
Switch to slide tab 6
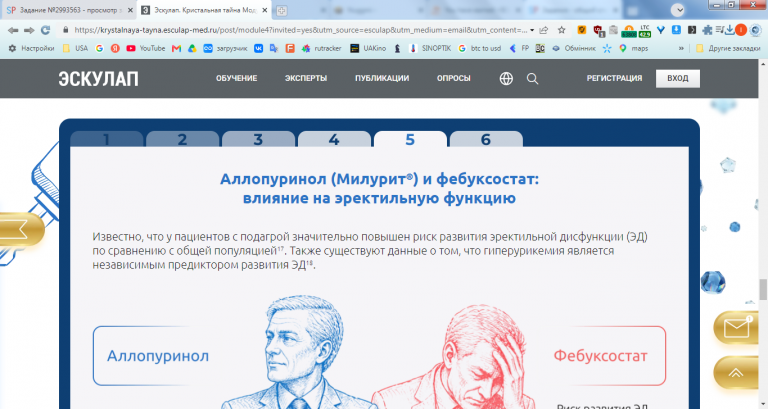(x=486, y=139)
